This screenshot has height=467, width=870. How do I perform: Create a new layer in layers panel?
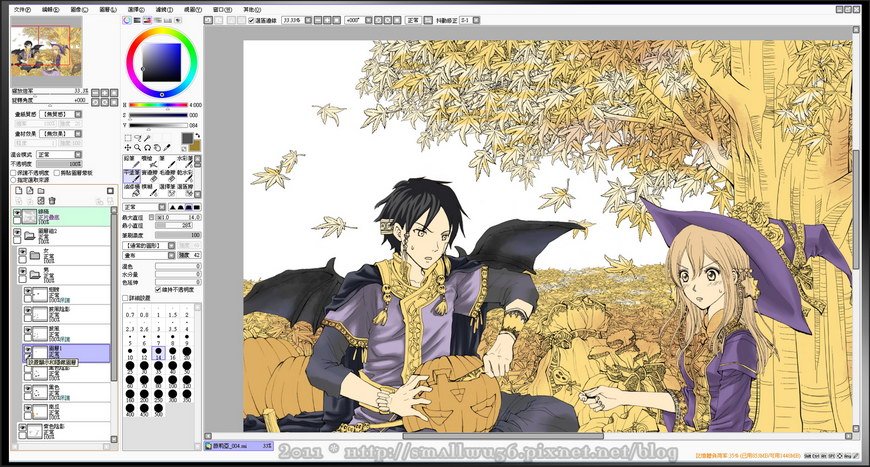[x=19, y=190]
